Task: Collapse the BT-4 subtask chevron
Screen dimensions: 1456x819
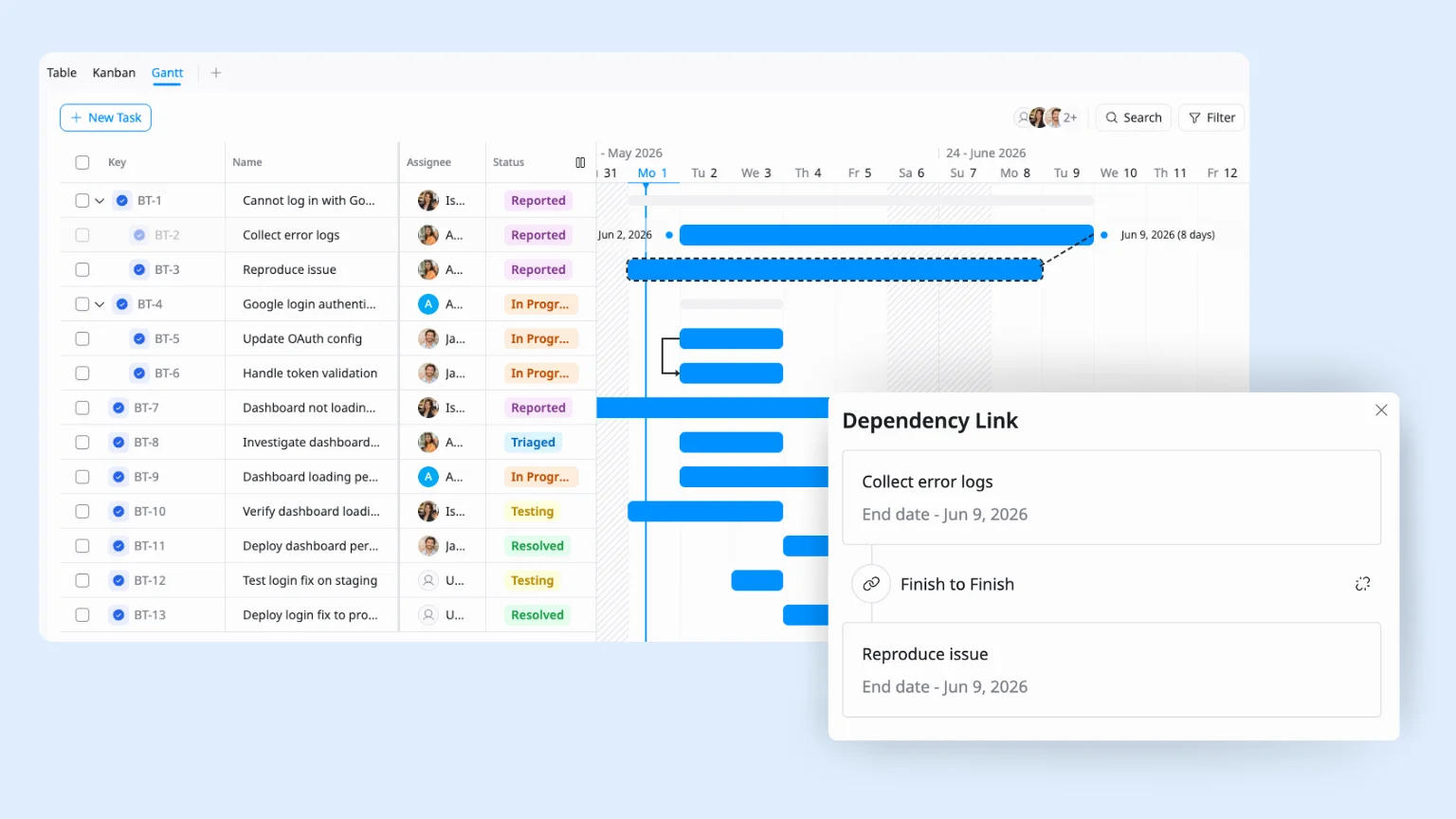Action: 100,304
